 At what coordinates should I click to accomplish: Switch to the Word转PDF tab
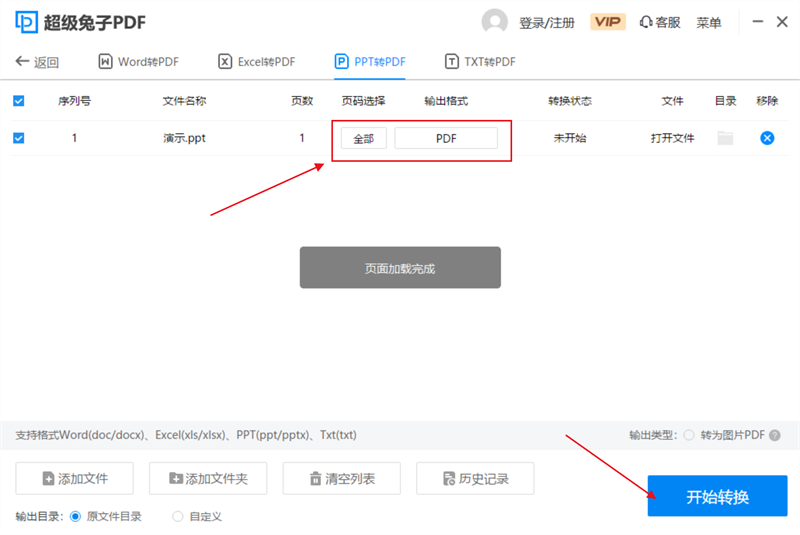[138, 62]
